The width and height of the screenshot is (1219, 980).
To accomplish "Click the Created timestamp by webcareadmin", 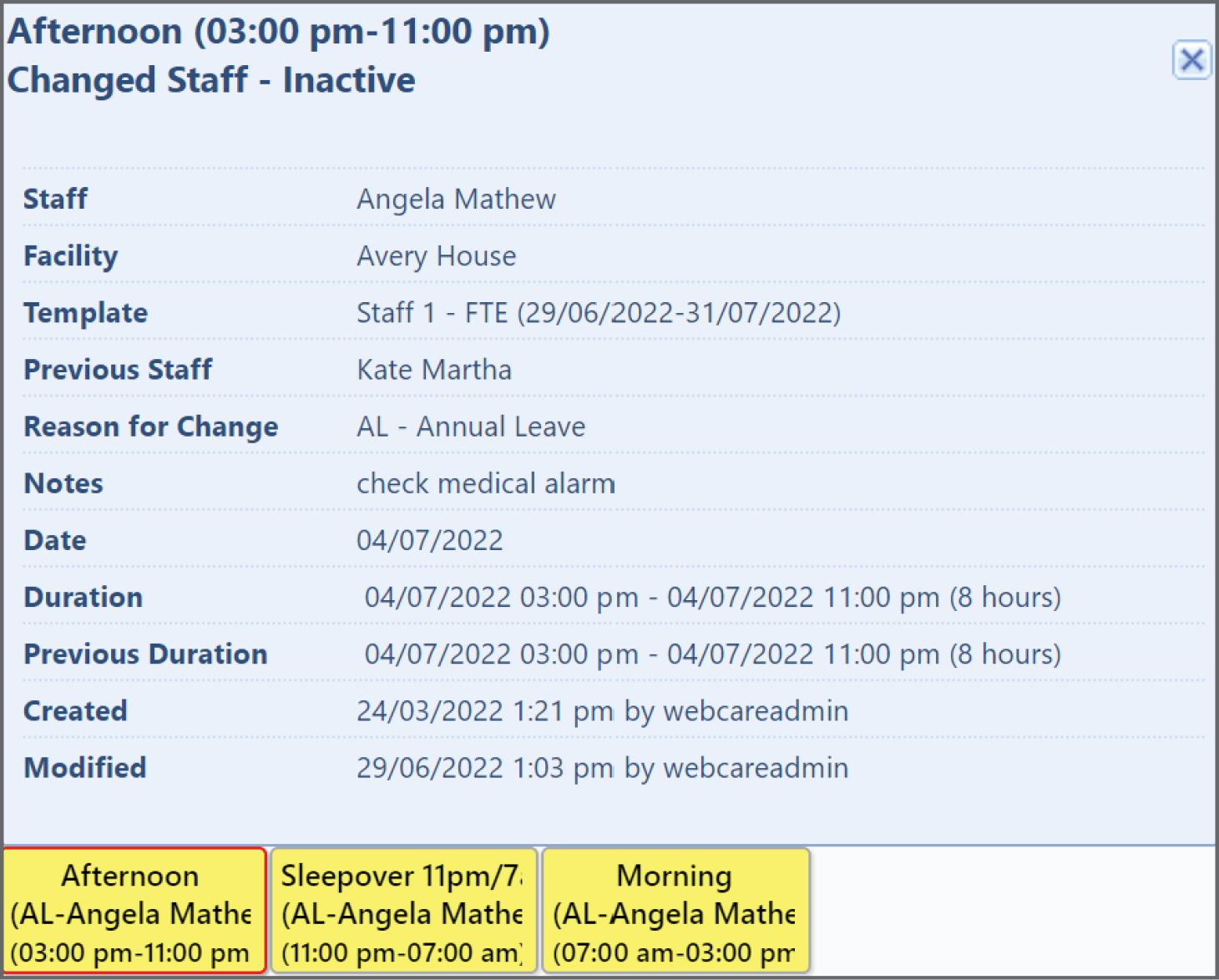I will (x=603, y=710).
